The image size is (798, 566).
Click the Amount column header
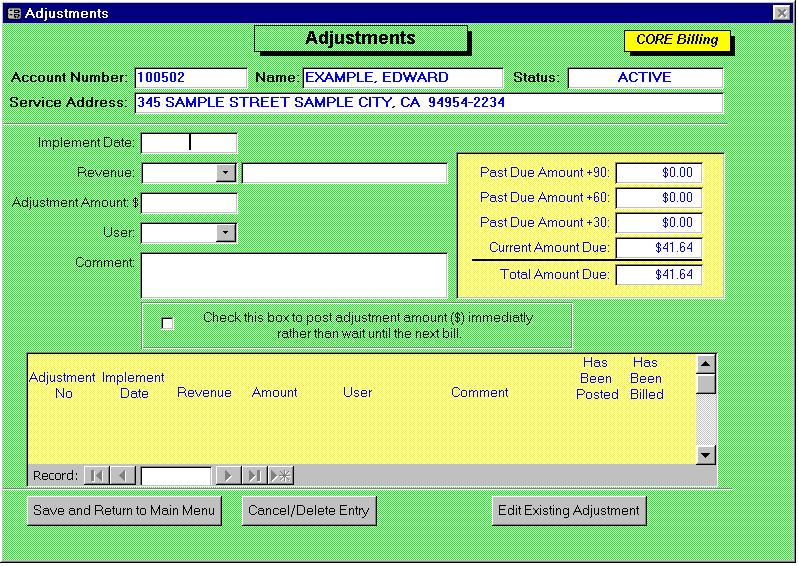point(274,392)
